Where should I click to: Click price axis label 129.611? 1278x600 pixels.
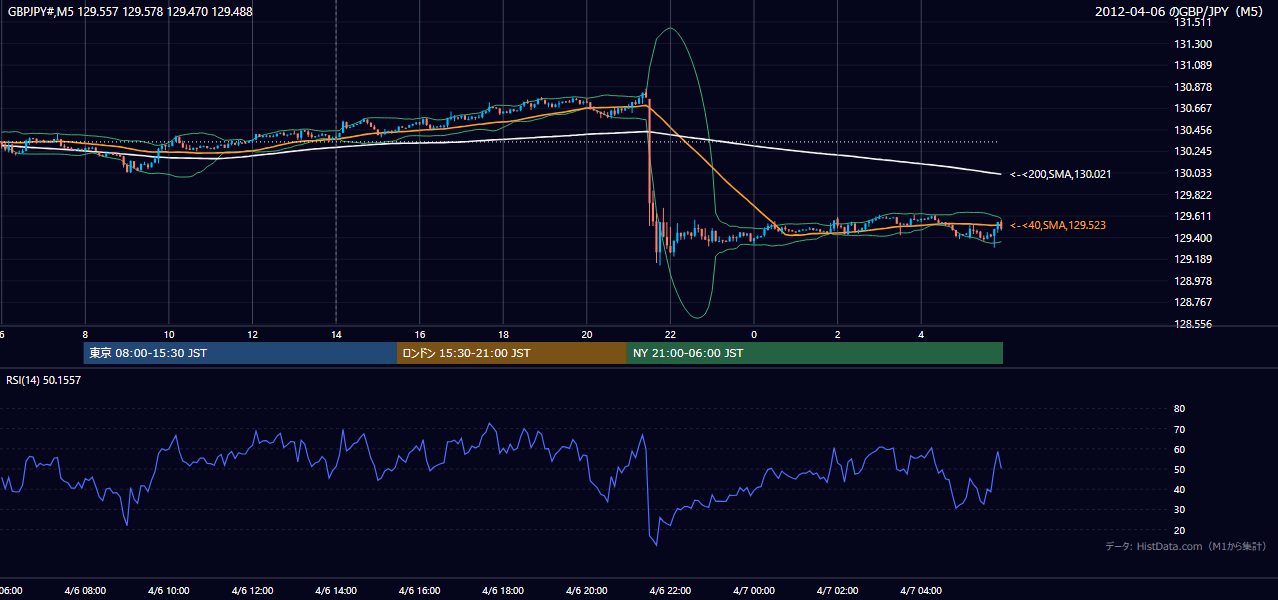[1192, 216]
